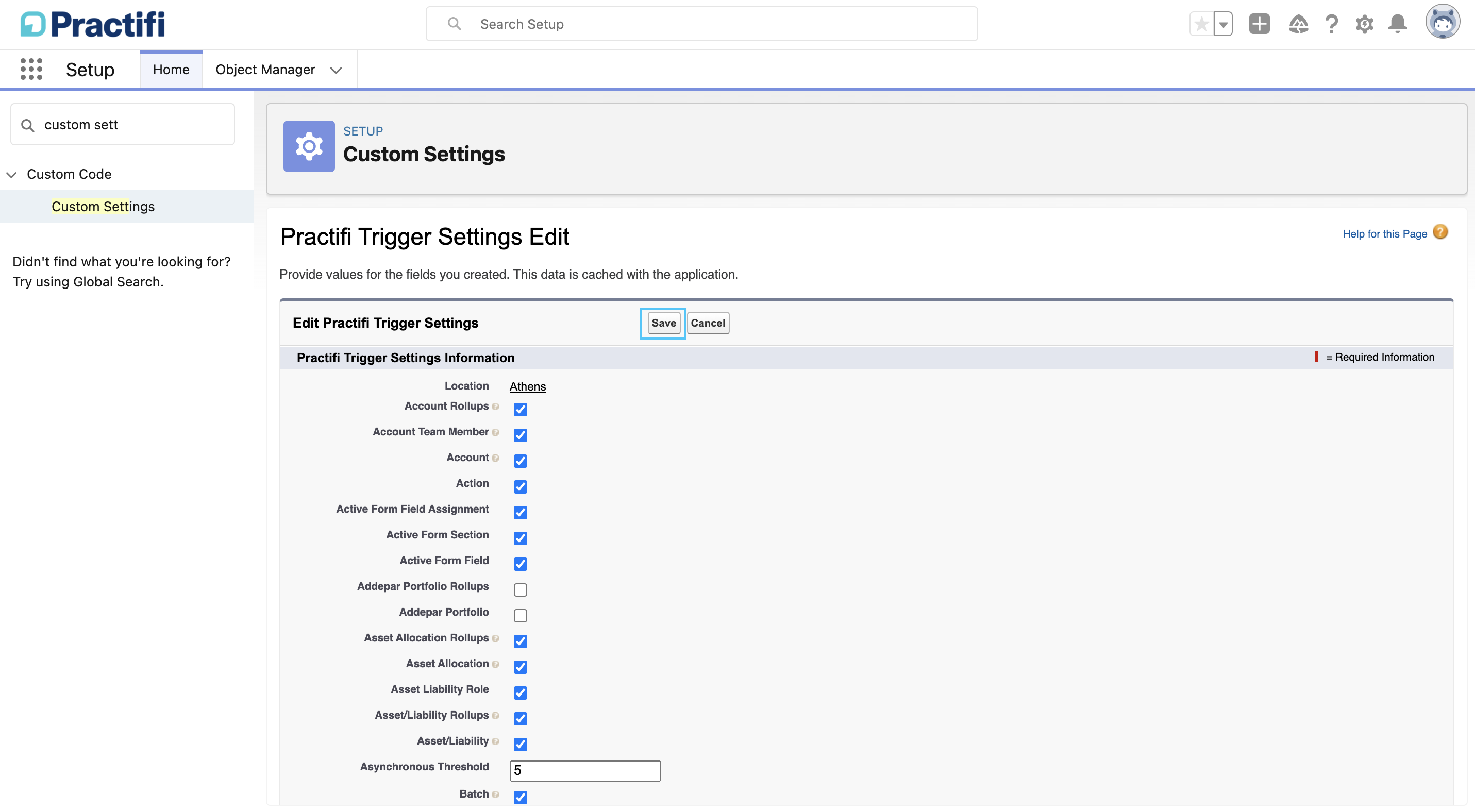
Task: Toggle the Active Form Field checkbox
Action: (x=520, y=564)
